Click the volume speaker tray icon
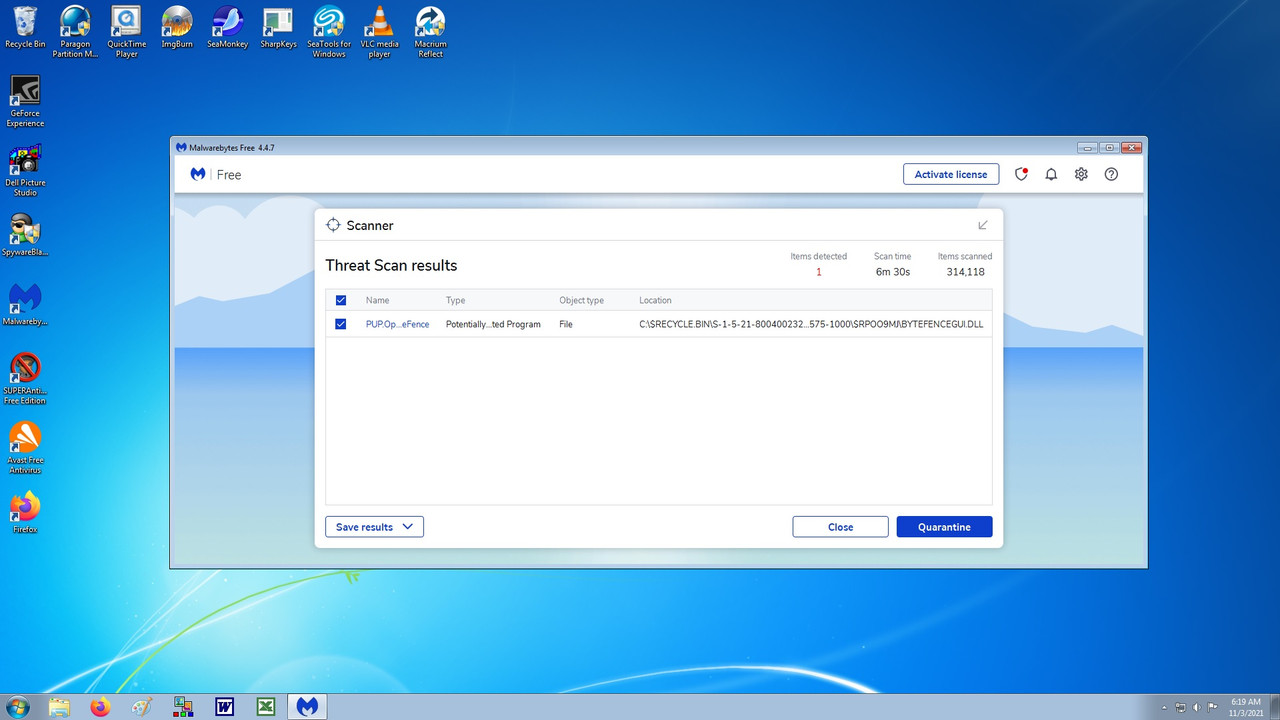This screenshot has height=720, width=1280. point(1196,707)
